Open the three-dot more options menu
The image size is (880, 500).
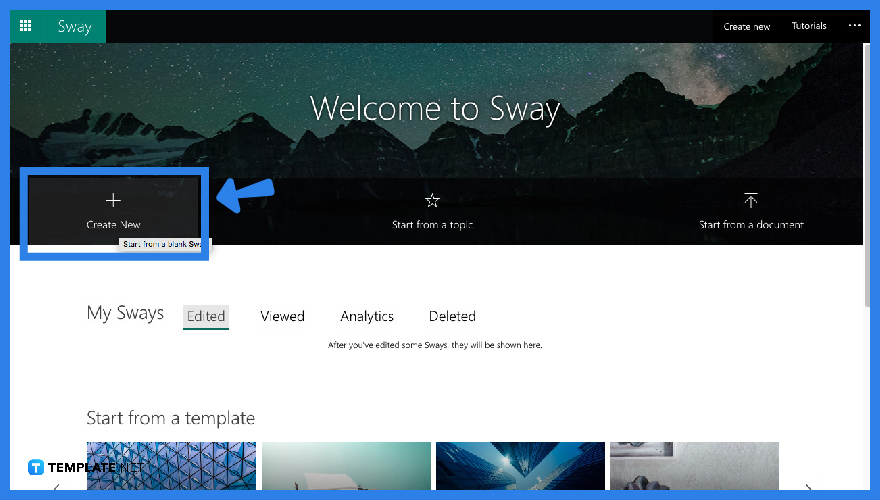(x=854, y=25)
